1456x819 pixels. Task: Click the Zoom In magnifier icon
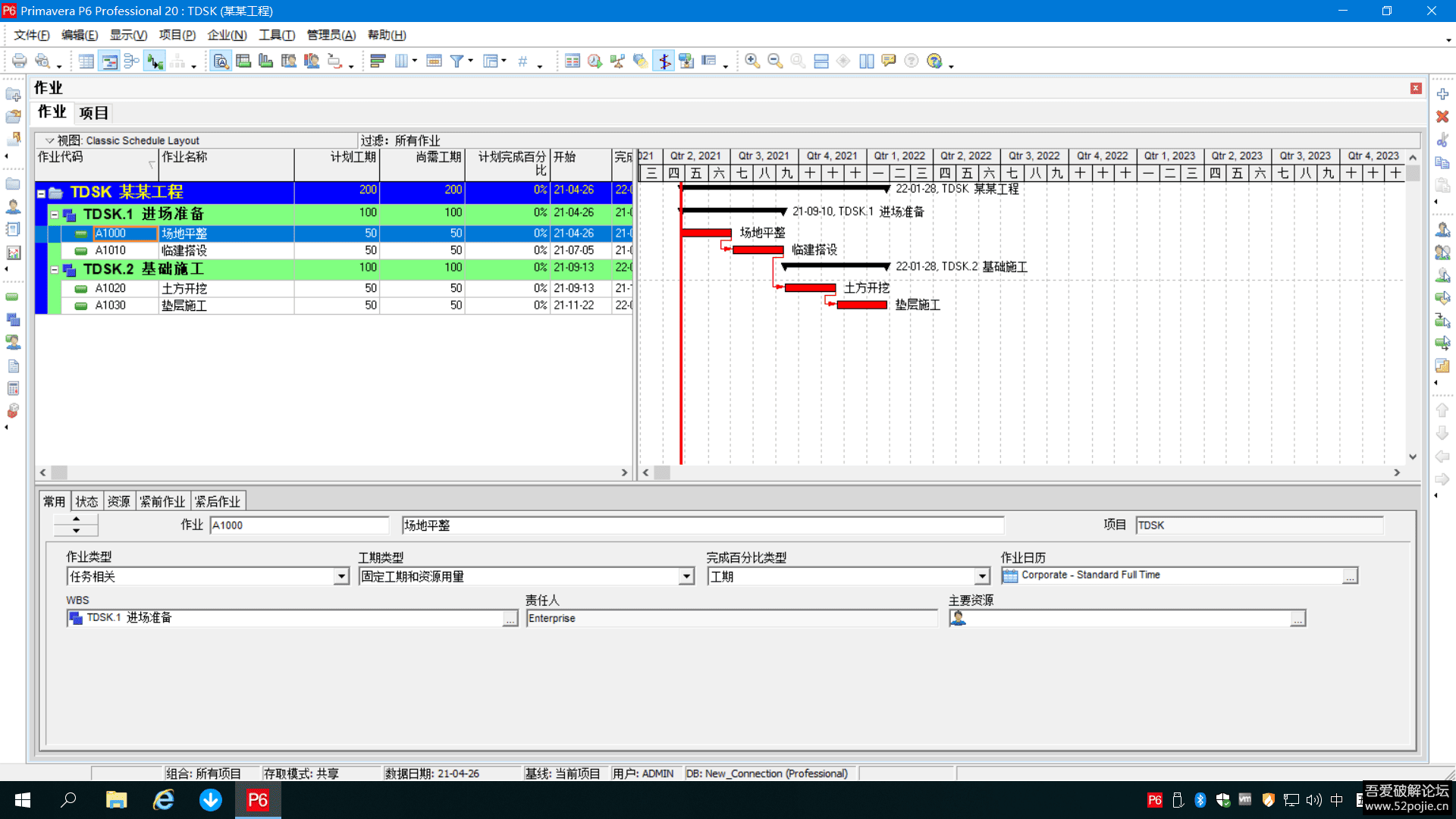click(x=752, y=61)
